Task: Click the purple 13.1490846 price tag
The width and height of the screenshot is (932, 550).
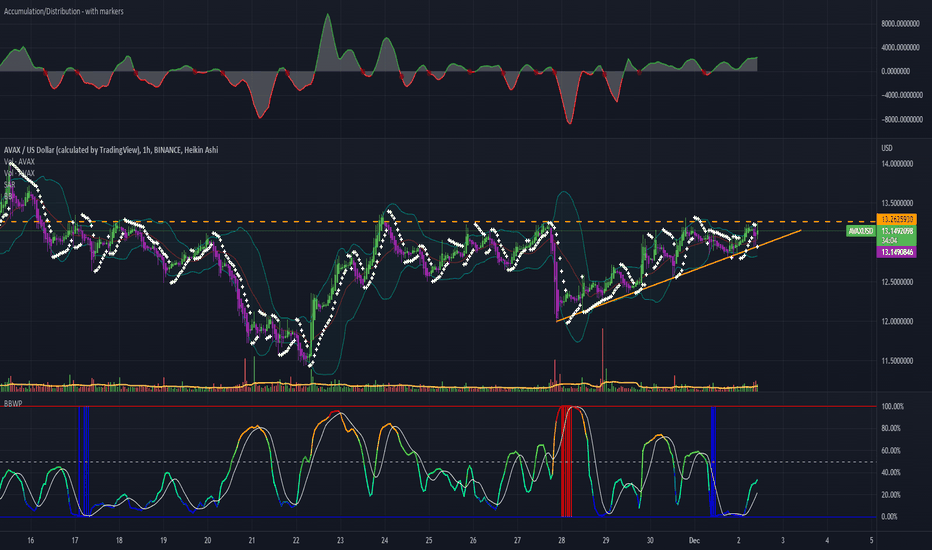Action: click(896, 252)
